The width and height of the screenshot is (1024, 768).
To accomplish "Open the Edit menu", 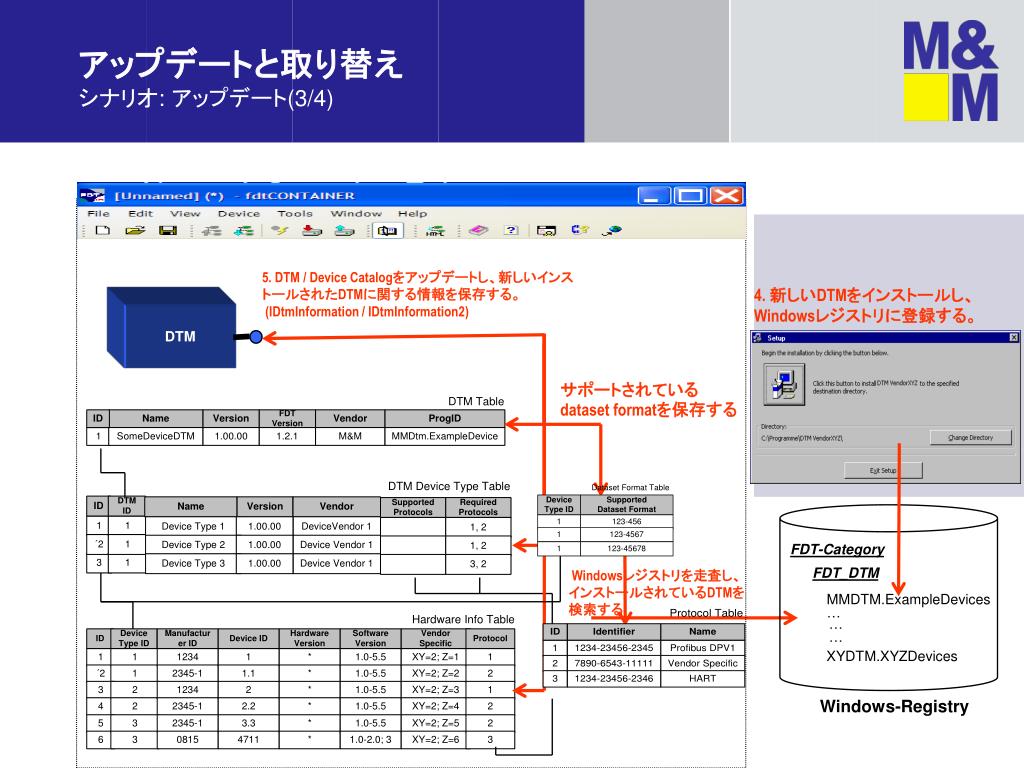I will (x=140, y=214).
